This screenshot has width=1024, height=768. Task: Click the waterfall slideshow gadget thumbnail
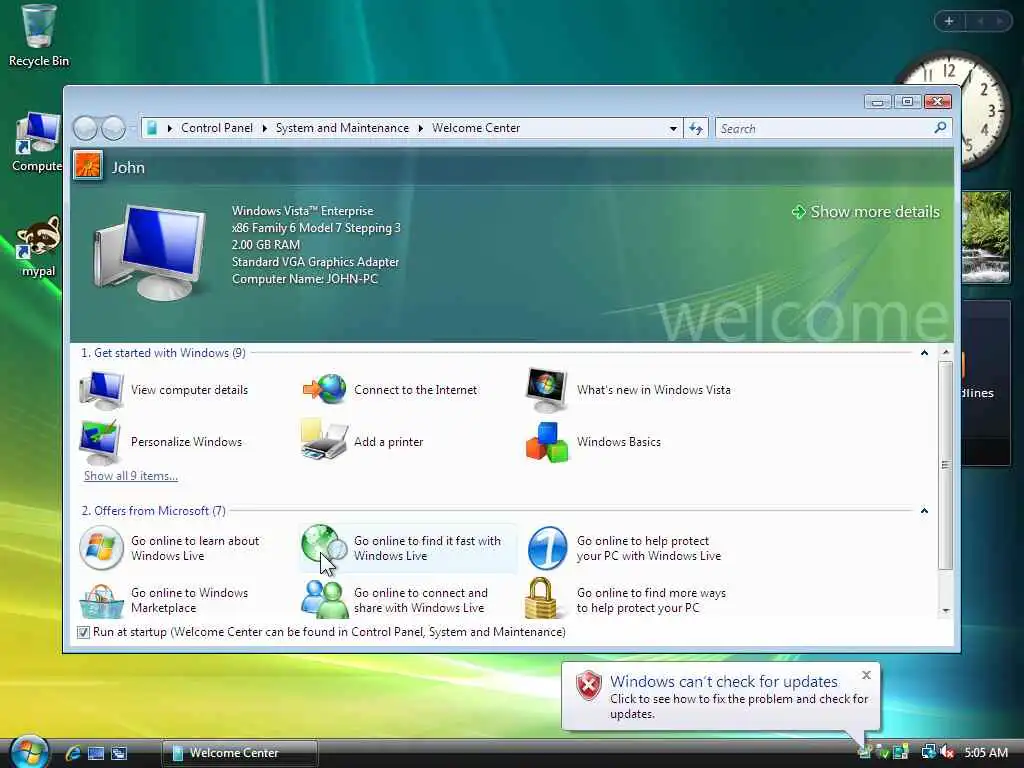985,237
